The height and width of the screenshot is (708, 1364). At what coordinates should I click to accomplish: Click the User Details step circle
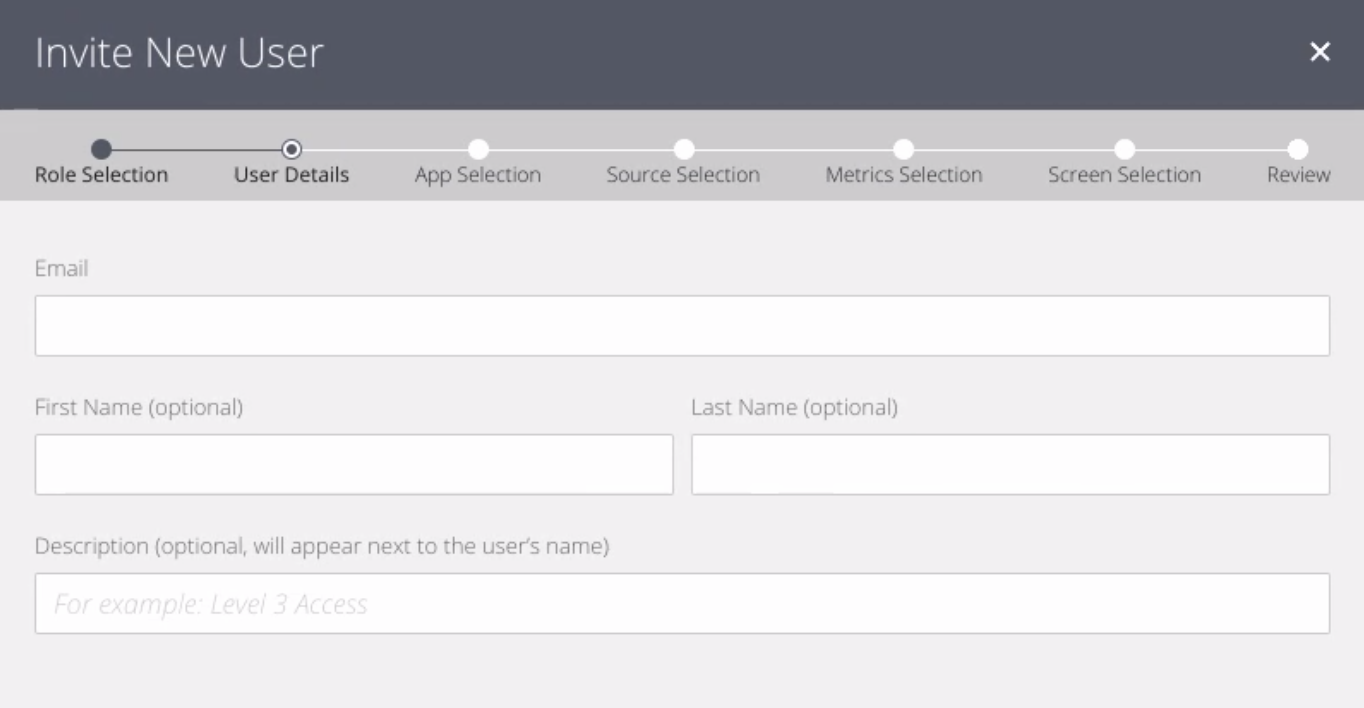[x=291, y=149]
